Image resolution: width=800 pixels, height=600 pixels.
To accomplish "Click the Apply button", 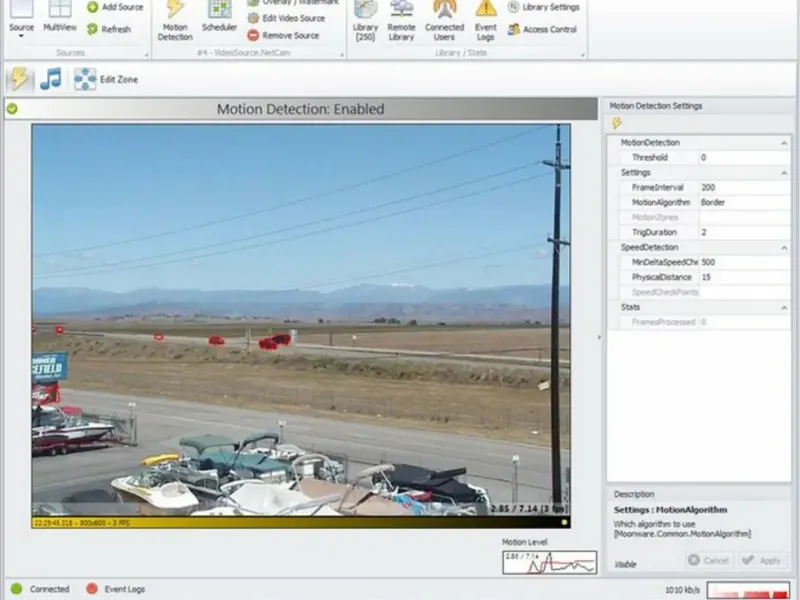I will (762, 560).
